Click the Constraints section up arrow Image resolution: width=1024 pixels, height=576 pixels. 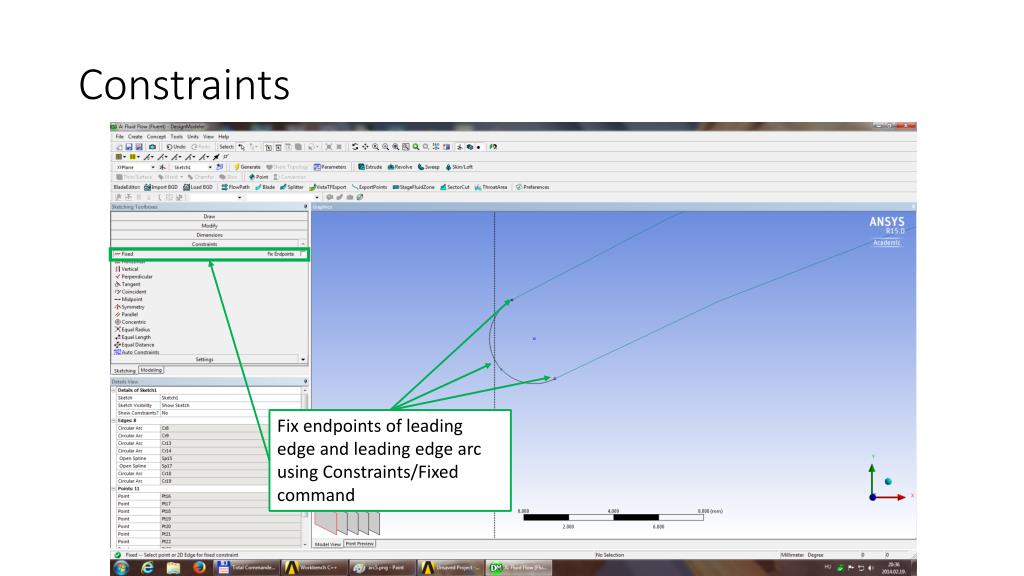(302, 244)
